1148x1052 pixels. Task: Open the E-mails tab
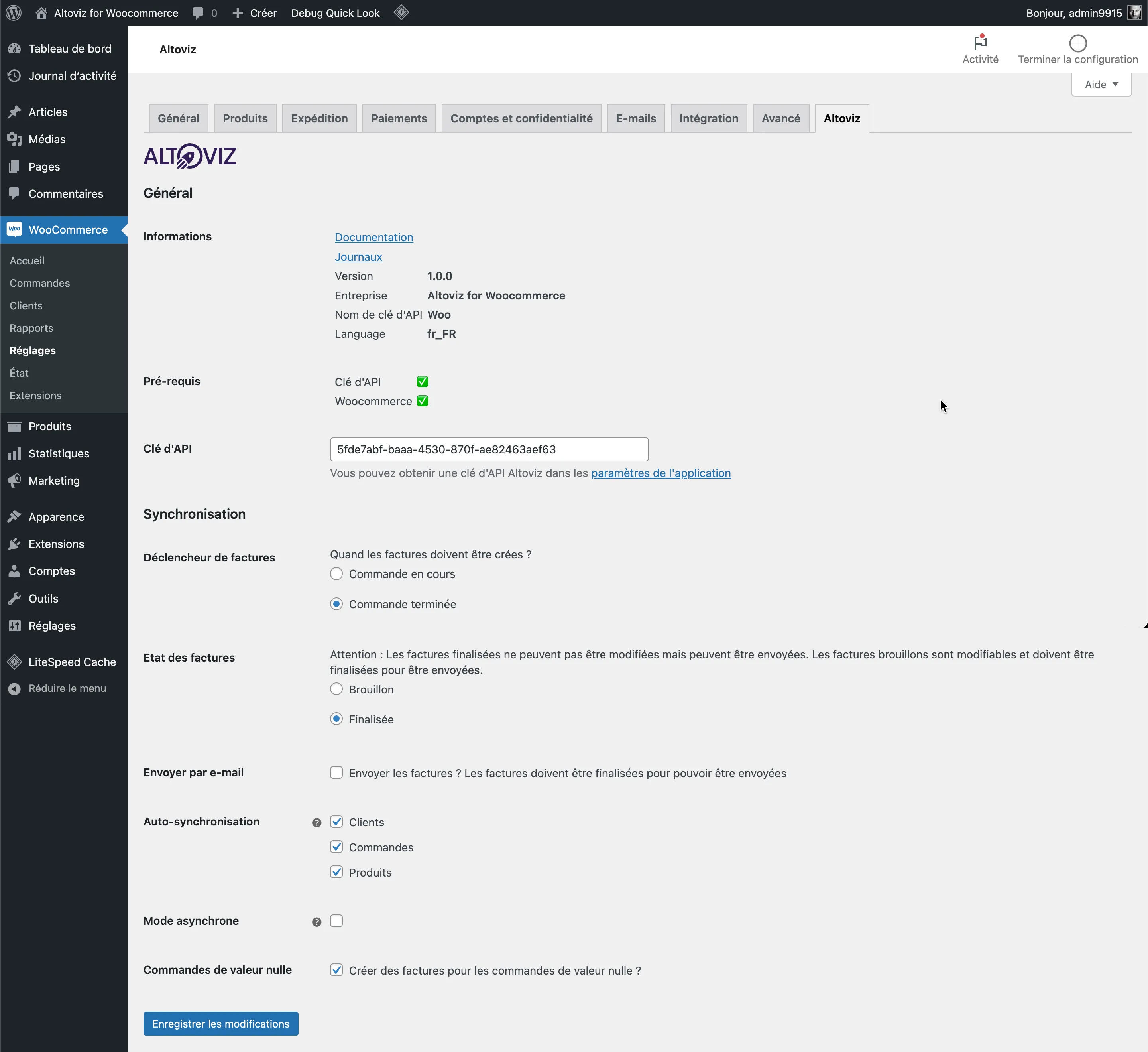click(x=636, y=118)
